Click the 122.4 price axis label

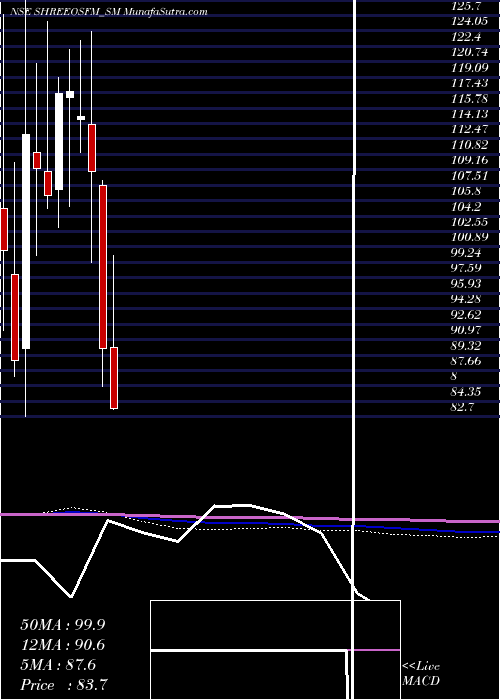[x=467, y=36]
